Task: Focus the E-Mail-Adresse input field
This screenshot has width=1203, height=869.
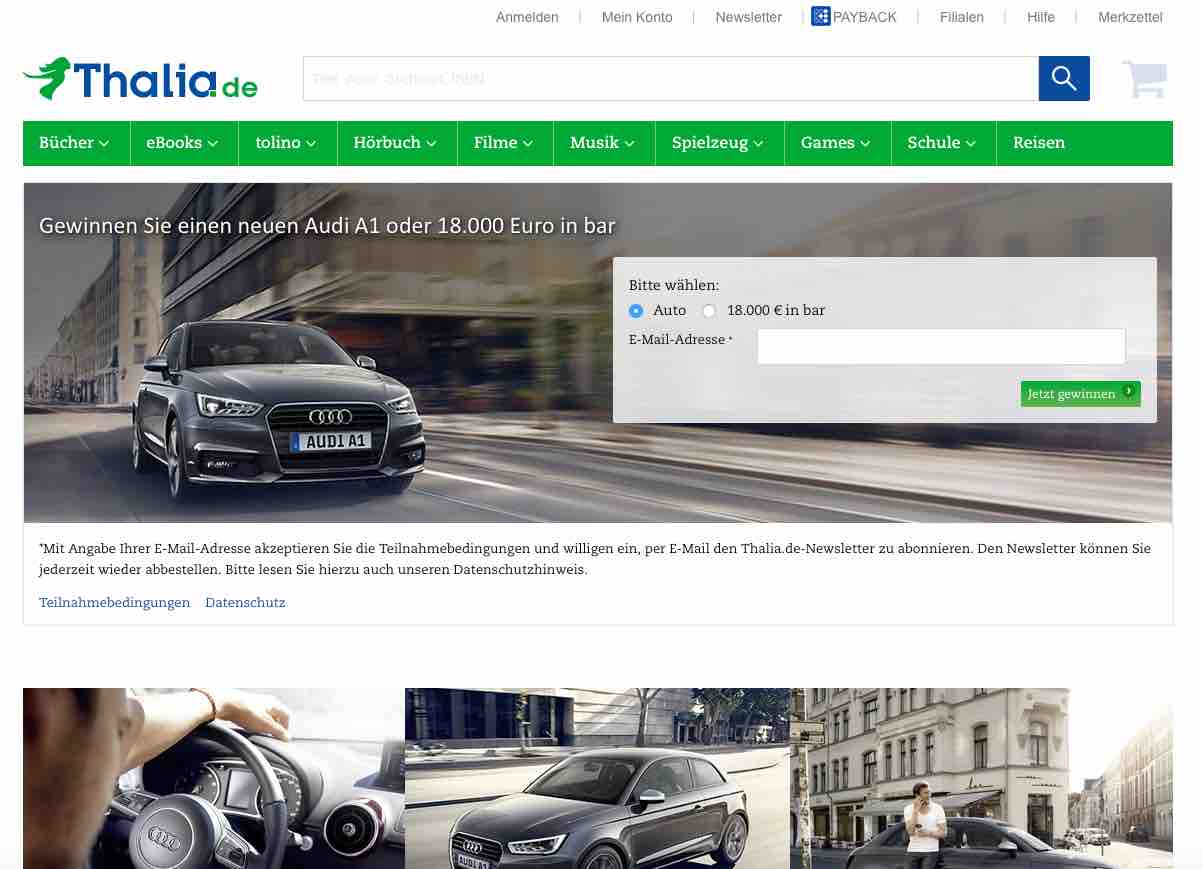Action: click(941, 346)
